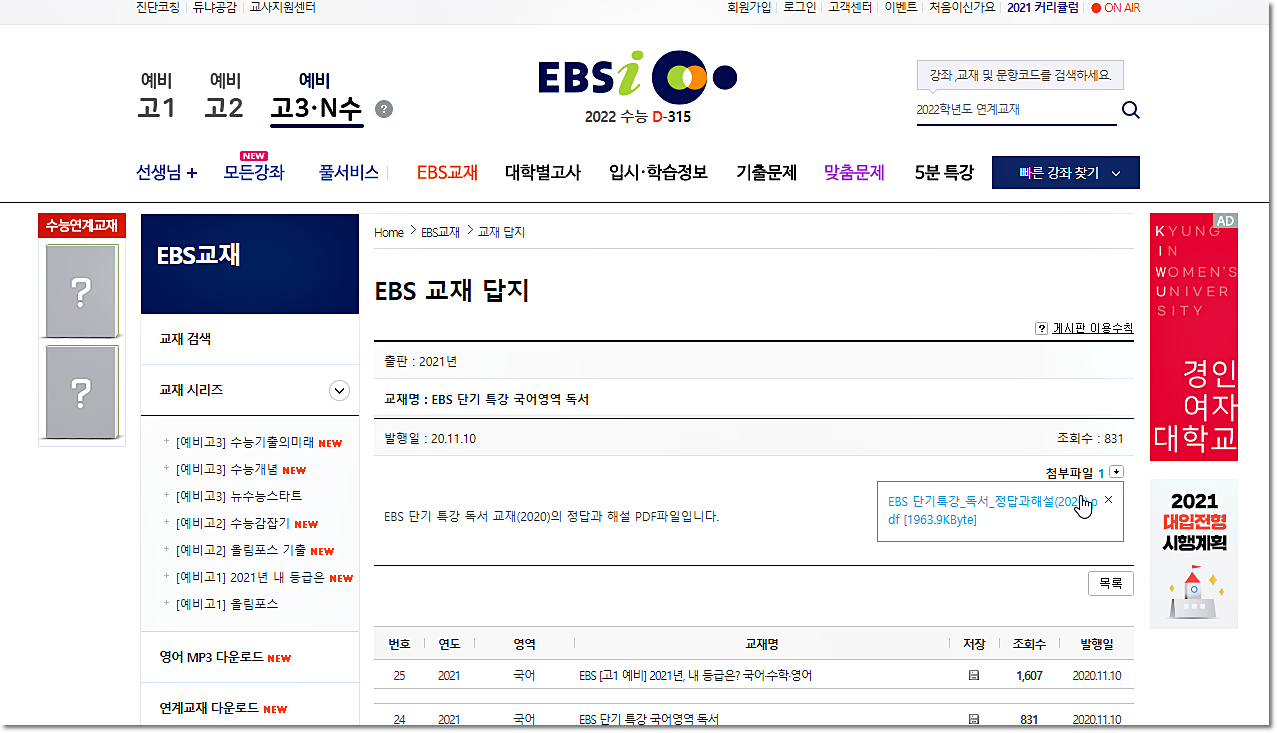Screen dimensions: 1277x733
Task: Open the 모든강좌 menu
Action: pos(254,173)
